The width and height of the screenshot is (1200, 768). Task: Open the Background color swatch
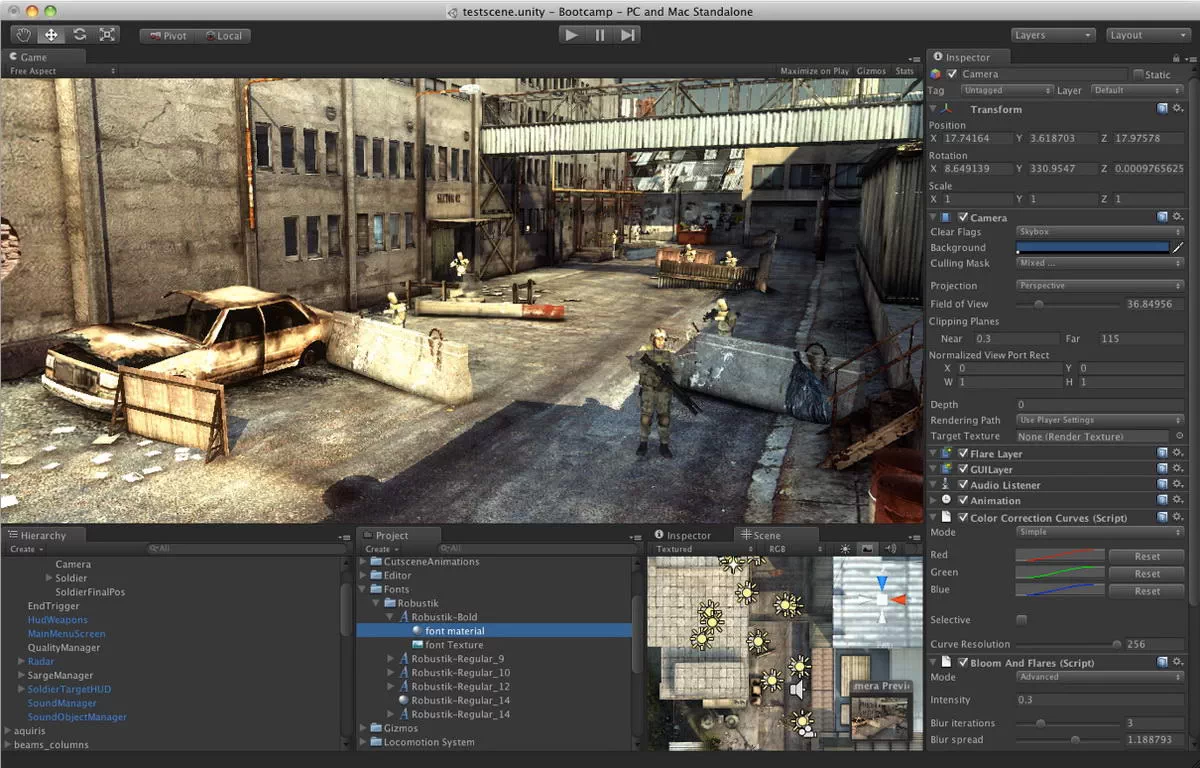(x=1092, y=247)
